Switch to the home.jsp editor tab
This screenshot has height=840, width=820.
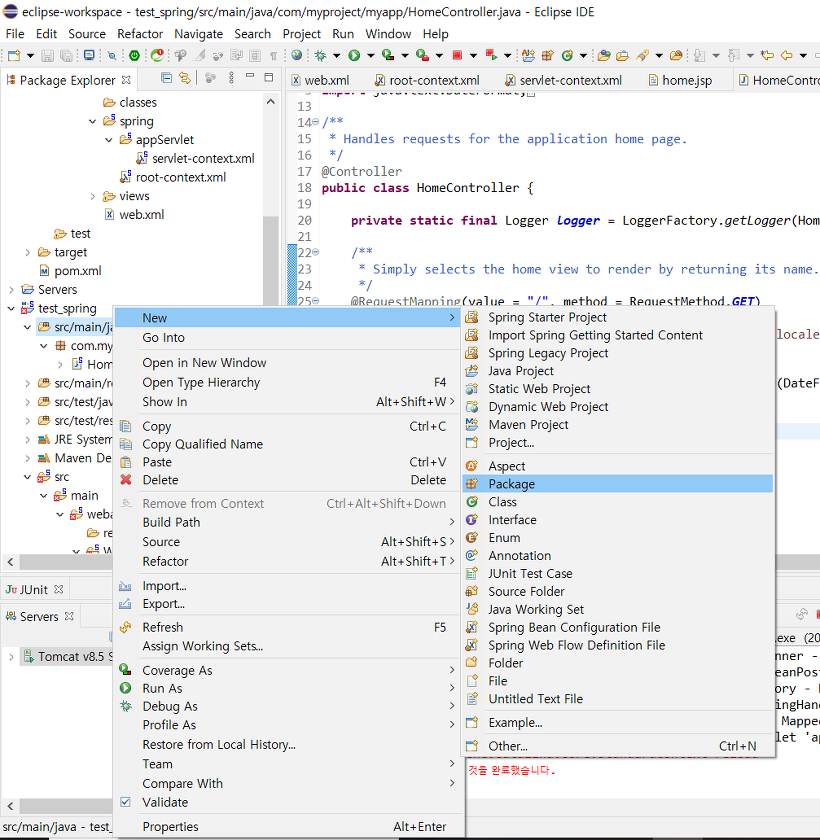pyautogui.click(x=680, y=80)
